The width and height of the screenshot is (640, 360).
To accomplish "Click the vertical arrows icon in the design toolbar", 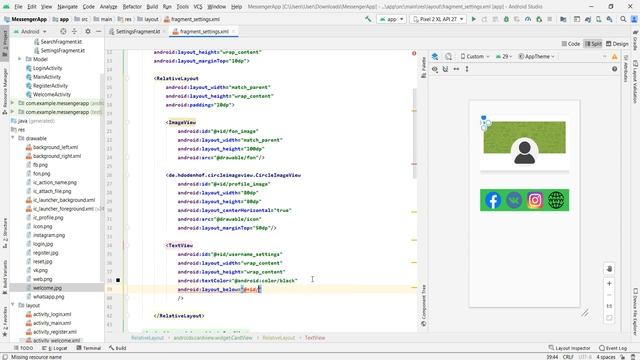I will (x=467, y=69).
